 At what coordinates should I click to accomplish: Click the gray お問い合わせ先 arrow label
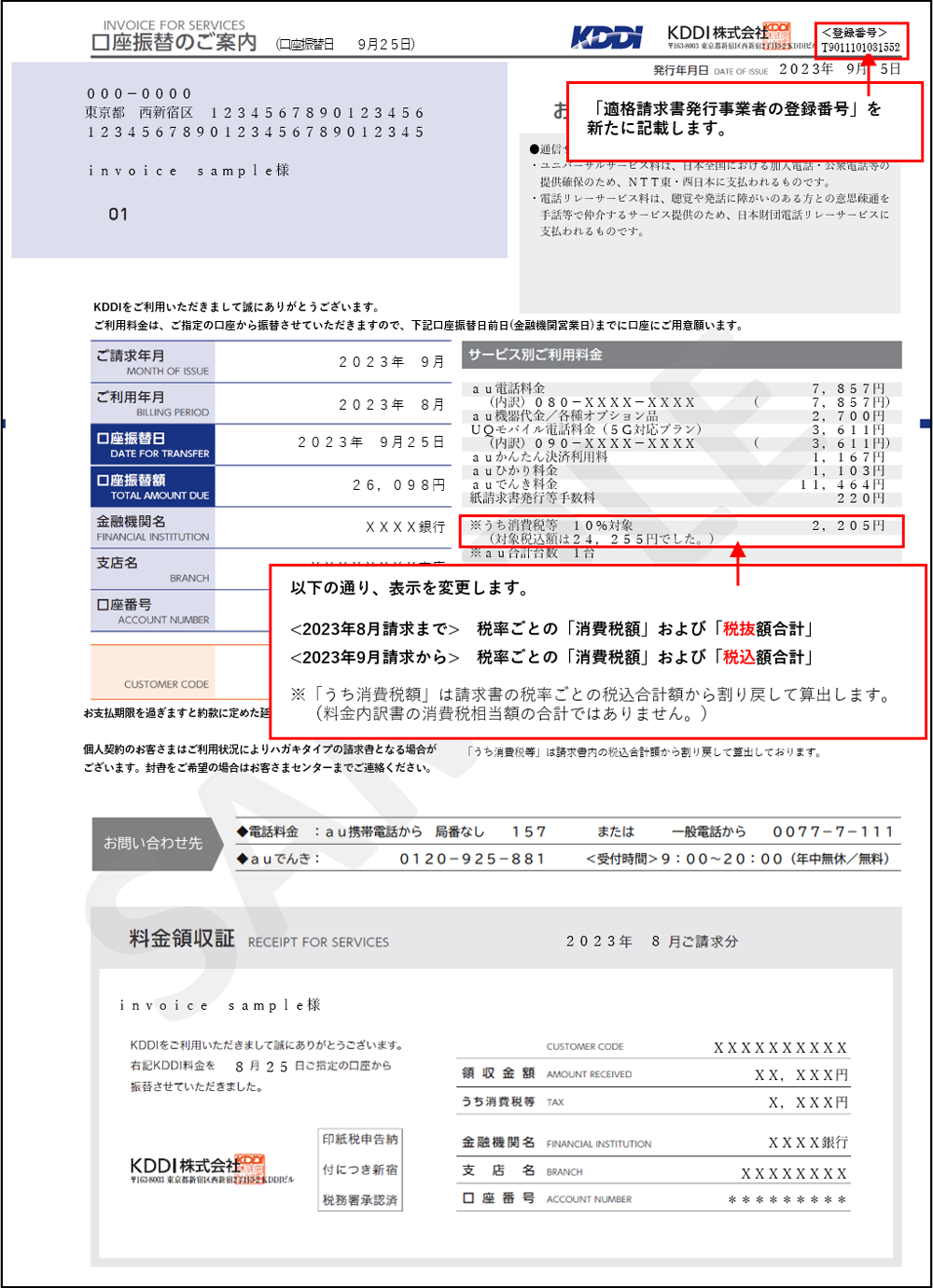pos(154,844)
